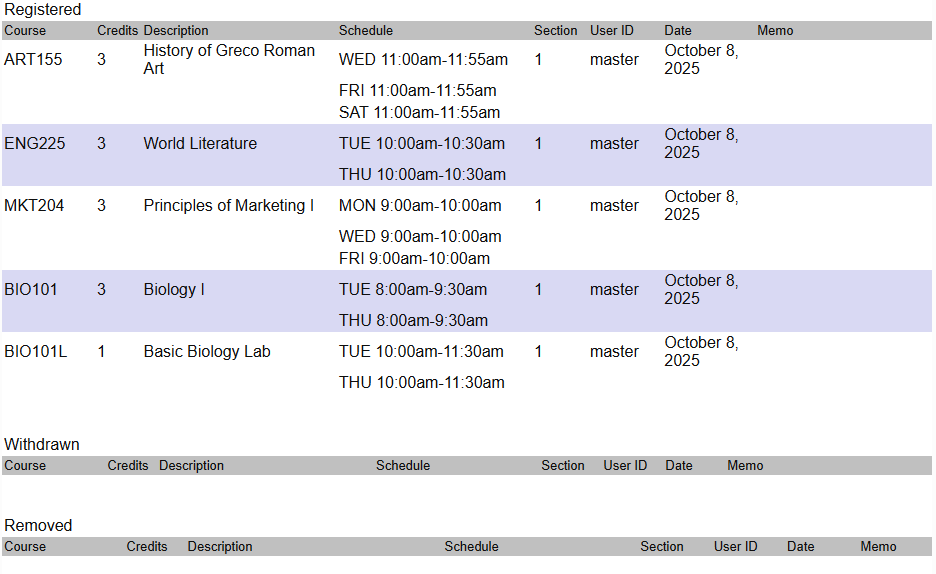Click the Registered table Memo column header

point(775,31)
